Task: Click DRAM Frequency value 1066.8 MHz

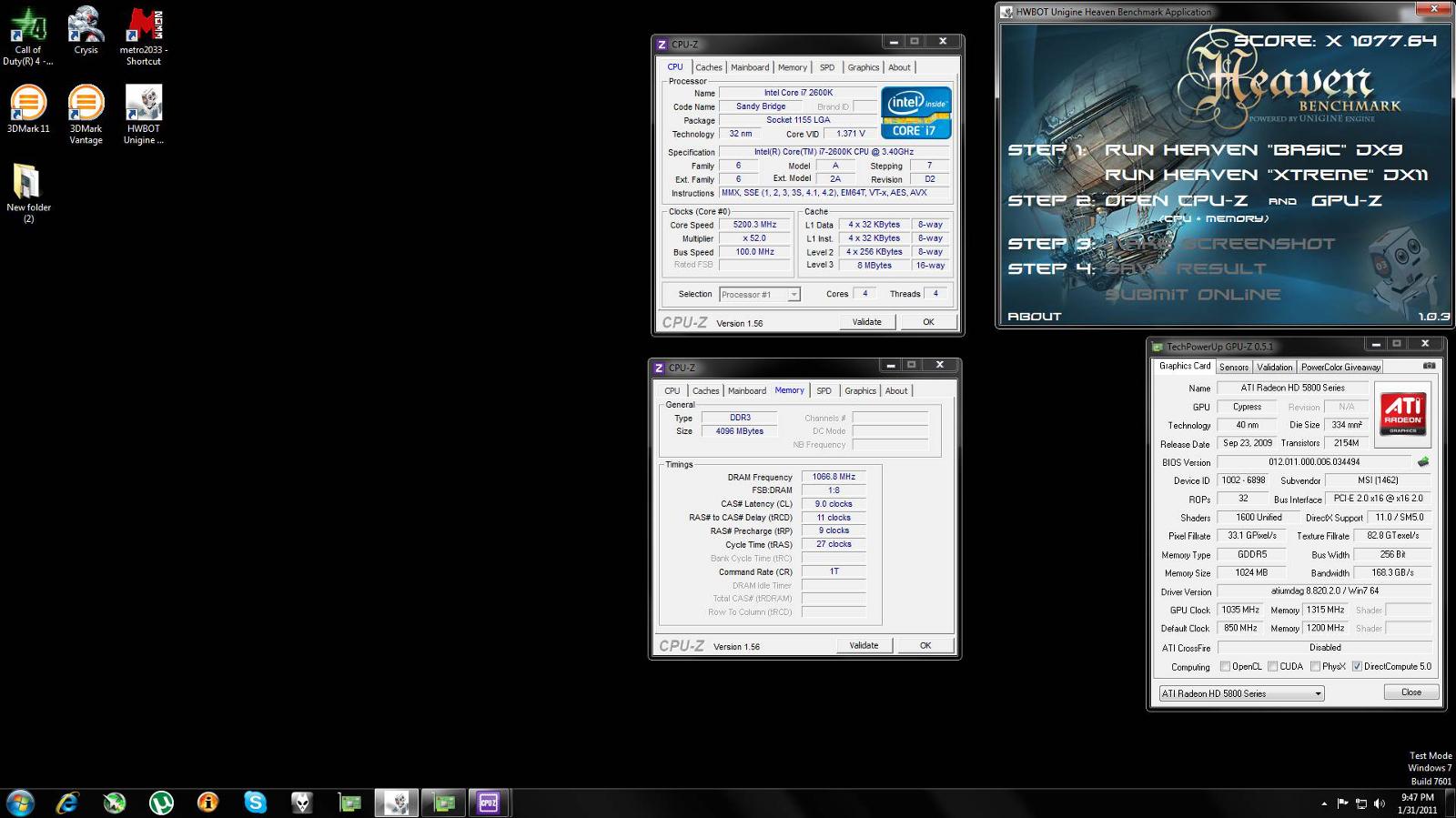Action: [834, 477]
